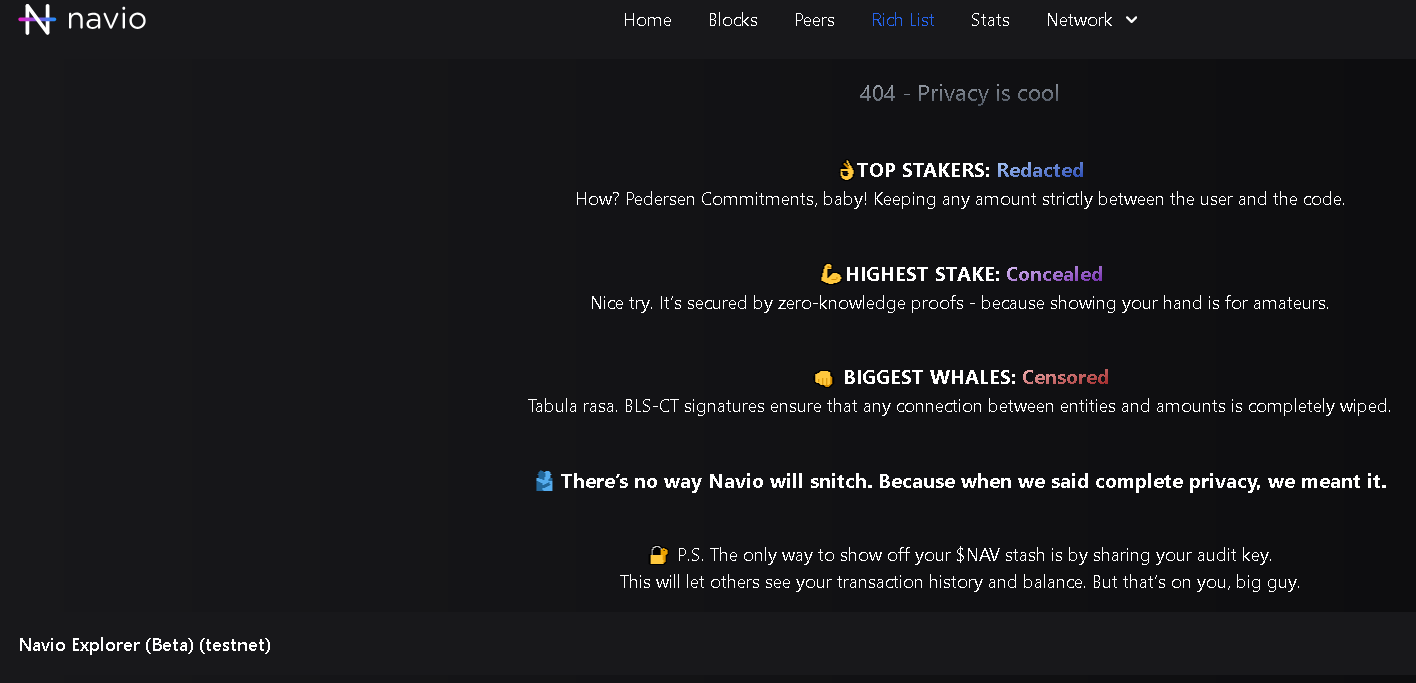Open the Peers page
Image resolution: width=1416 pixels, height=683 pixels.
point(814,20)
